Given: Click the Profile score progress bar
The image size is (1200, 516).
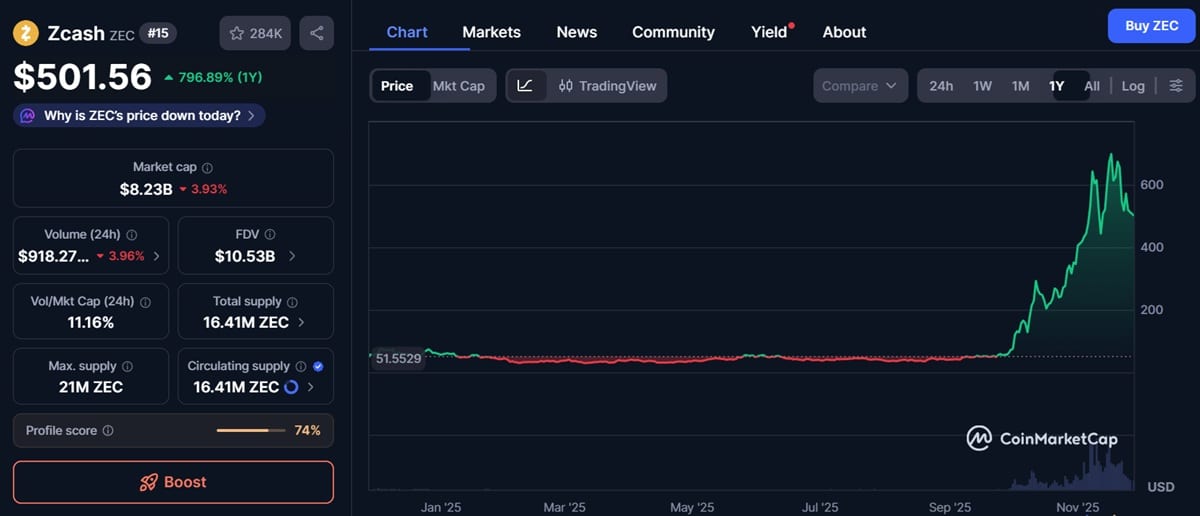Looking at the screenshot, I should pos(250,431).
